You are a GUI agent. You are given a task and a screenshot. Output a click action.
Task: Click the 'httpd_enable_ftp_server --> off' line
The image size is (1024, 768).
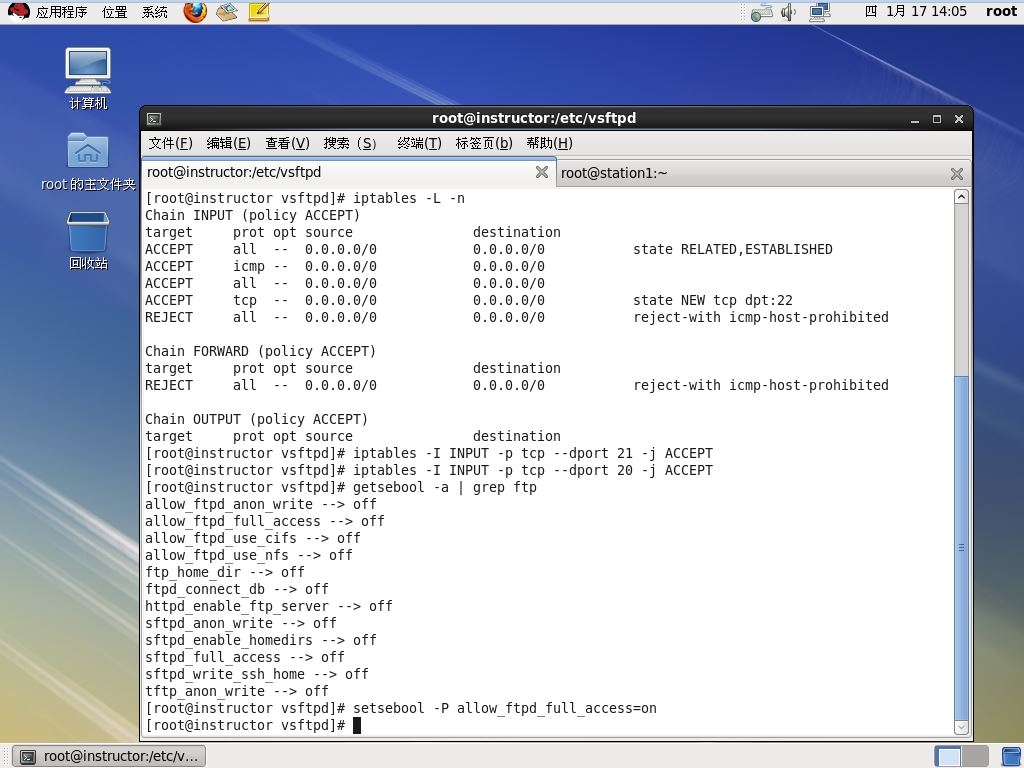click(x=268, y=606)
